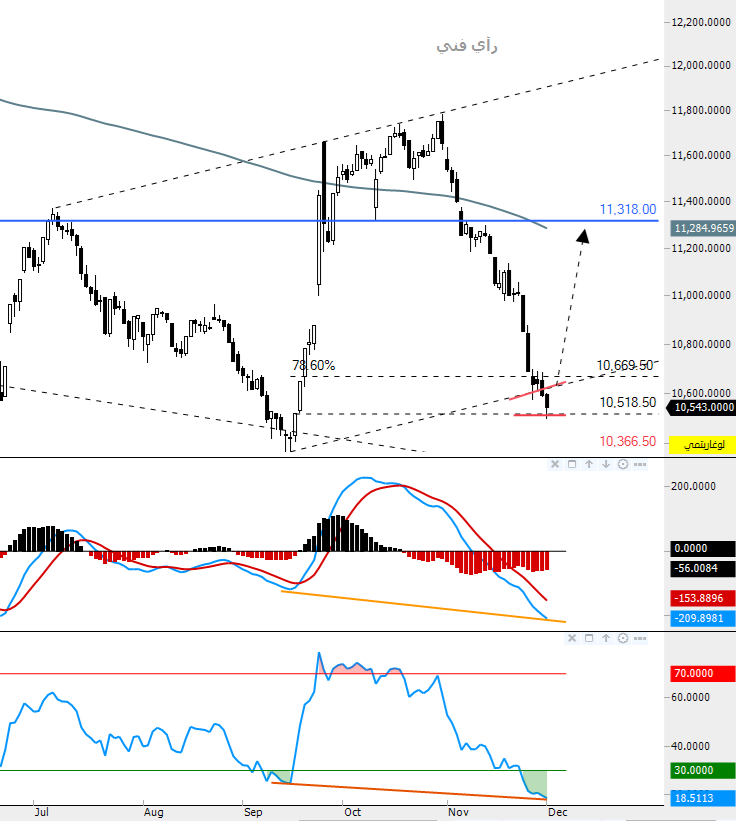Open RSI pane settings gear
Screen dimensions: 736x821
coord(623,638)
